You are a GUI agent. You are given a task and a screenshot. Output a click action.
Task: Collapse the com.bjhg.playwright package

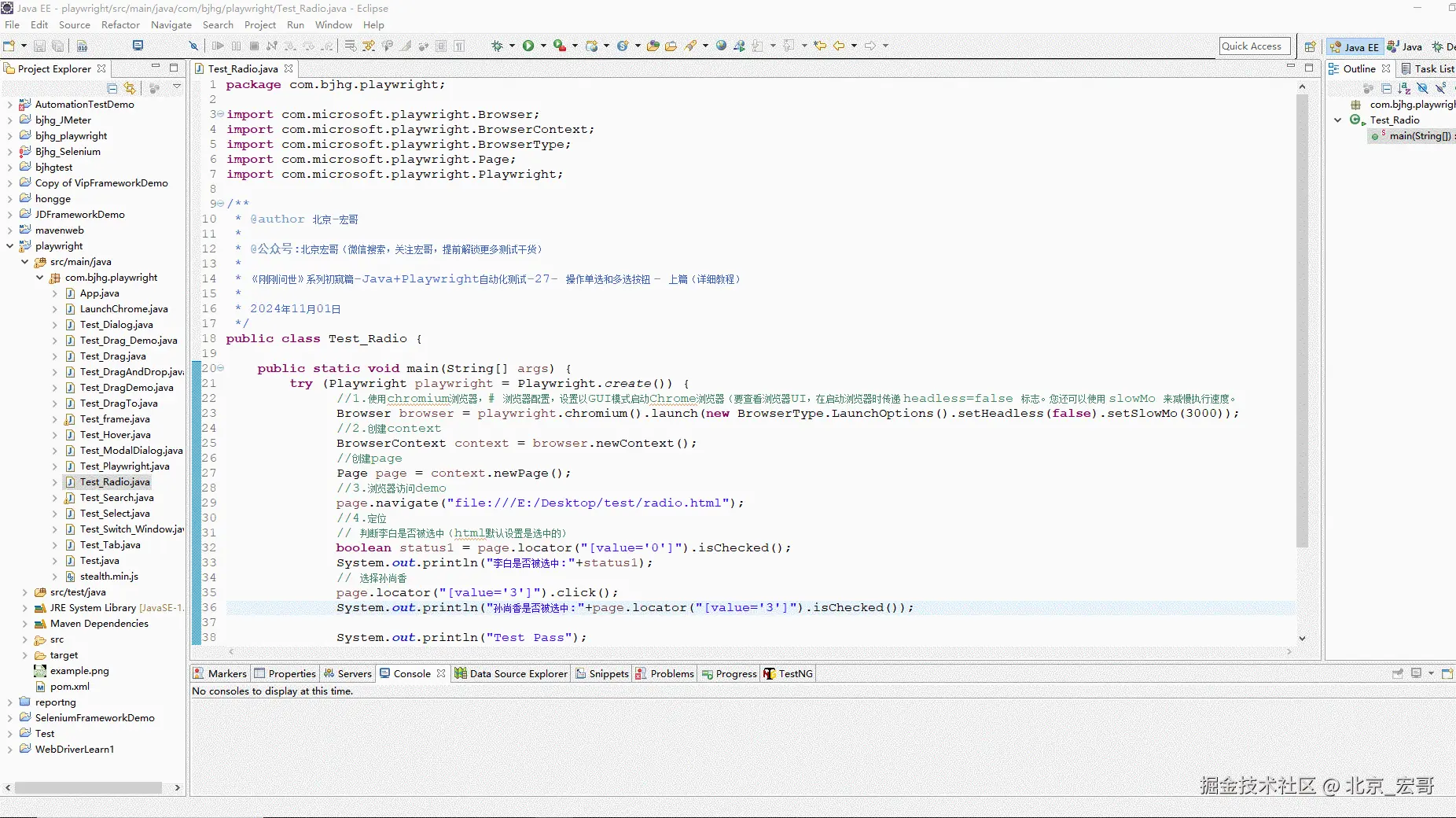coord(39,278)
